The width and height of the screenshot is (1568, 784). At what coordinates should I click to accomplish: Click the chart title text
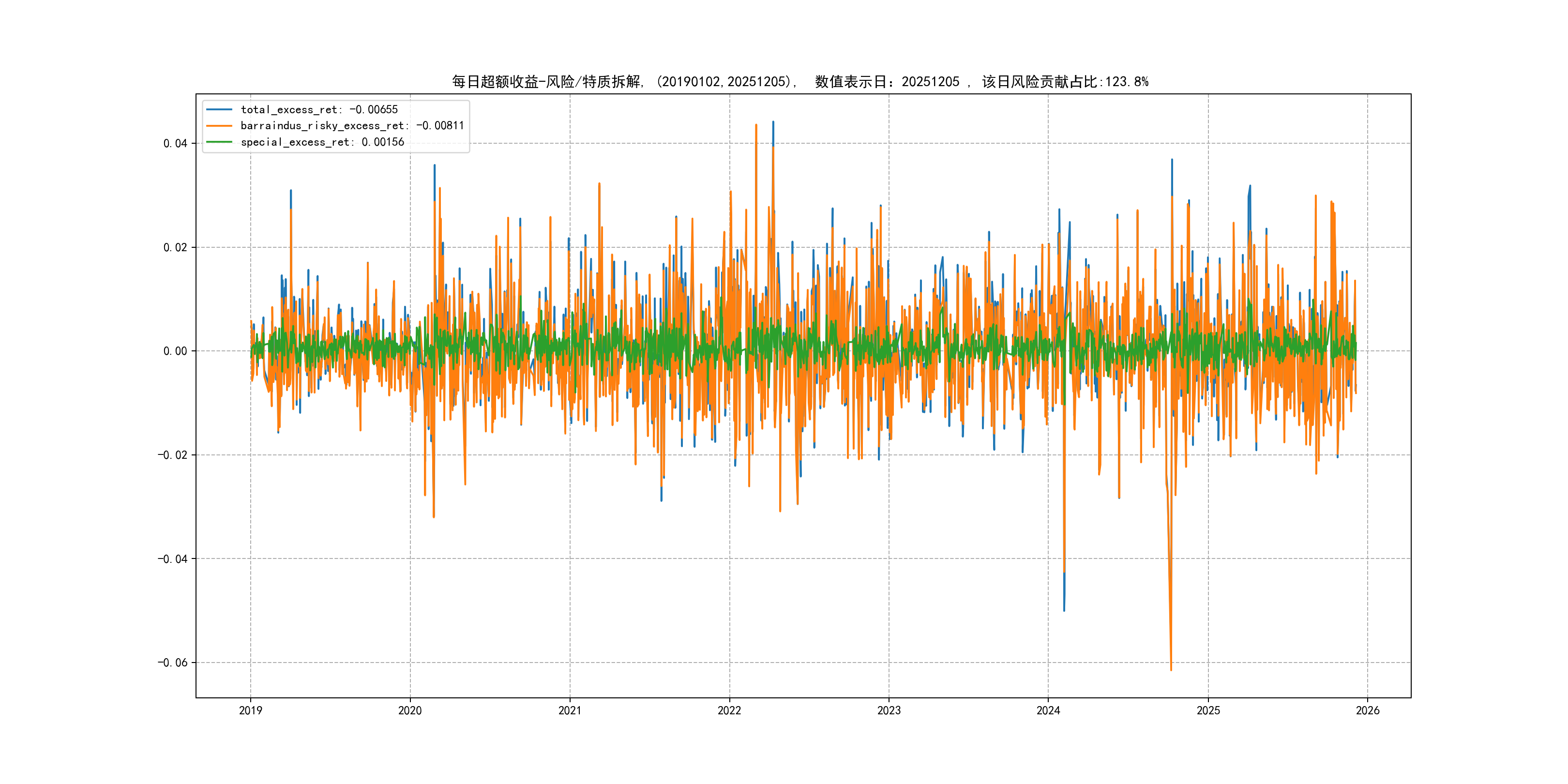pos(800,82)
